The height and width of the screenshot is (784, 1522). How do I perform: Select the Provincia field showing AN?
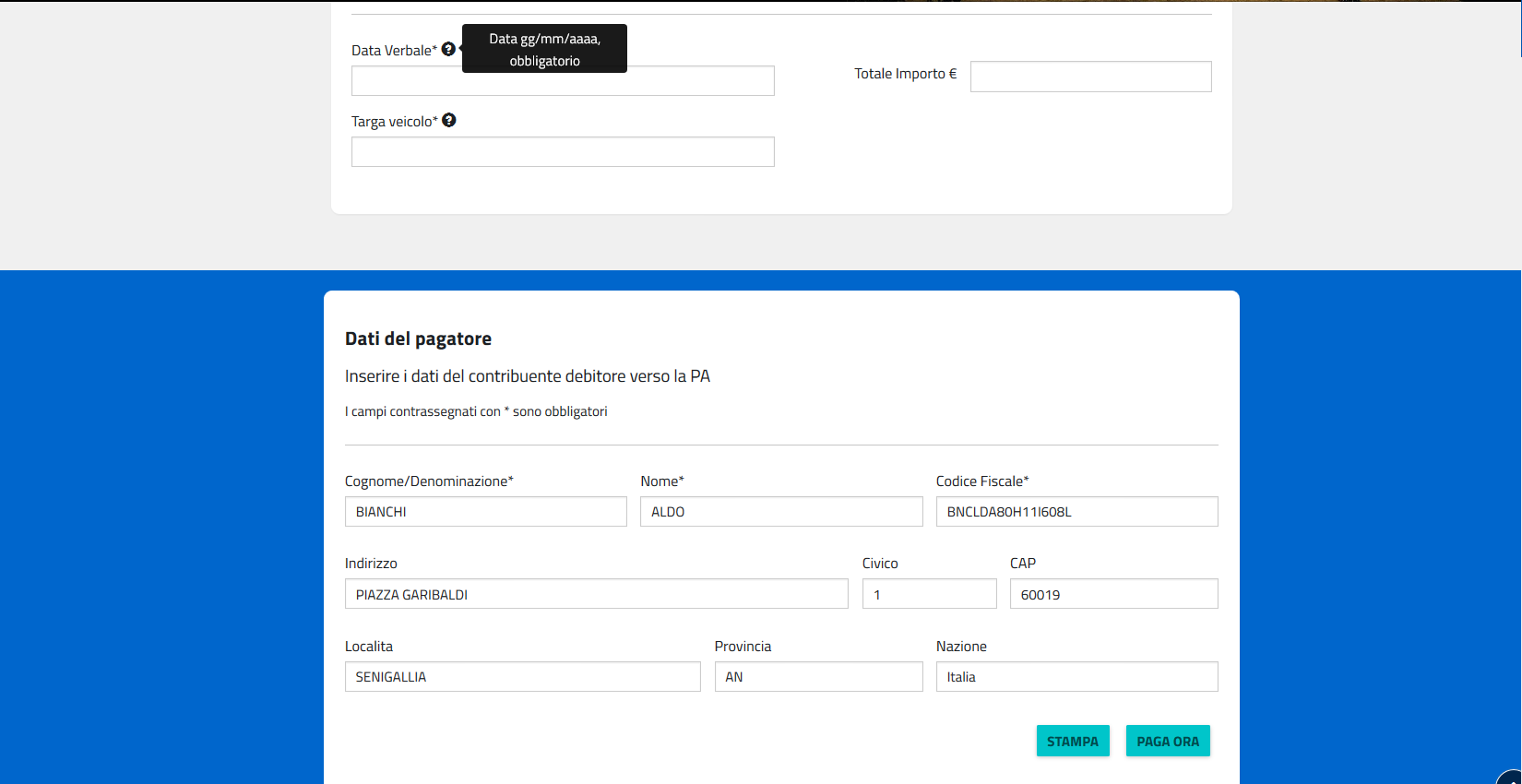(818, 677)
